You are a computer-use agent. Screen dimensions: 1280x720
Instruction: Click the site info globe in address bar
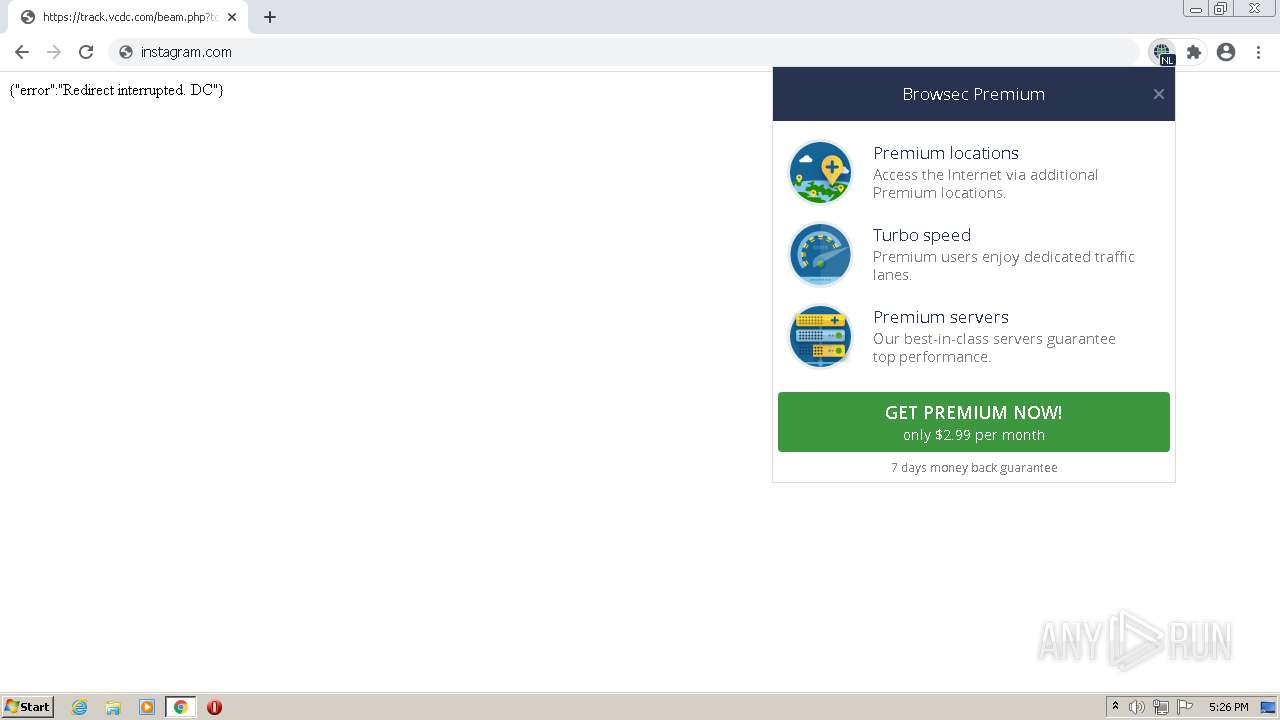tap(126, 52)
